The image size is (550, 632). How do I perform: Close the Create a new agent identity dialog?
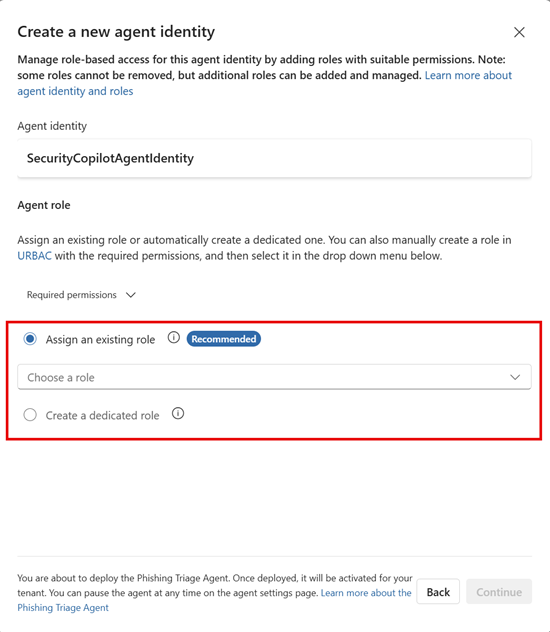click(519, 32)
